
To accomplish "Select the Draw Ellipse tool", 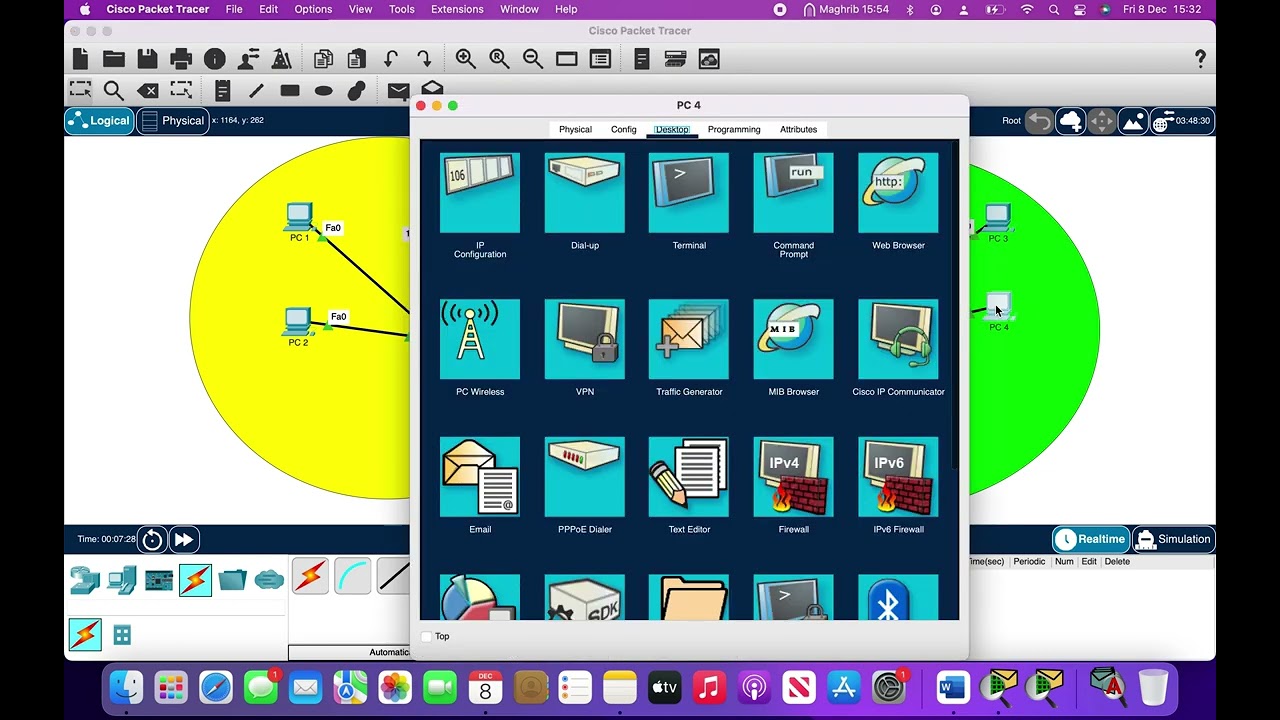I will pyautogui.click(x=323, y=91).
